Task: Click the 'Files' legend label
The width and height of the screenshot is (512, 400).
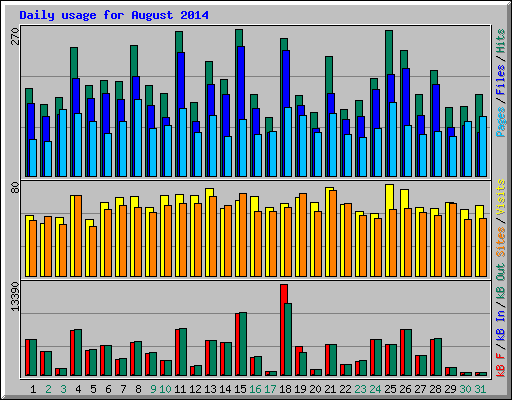Action: [500, 80]
